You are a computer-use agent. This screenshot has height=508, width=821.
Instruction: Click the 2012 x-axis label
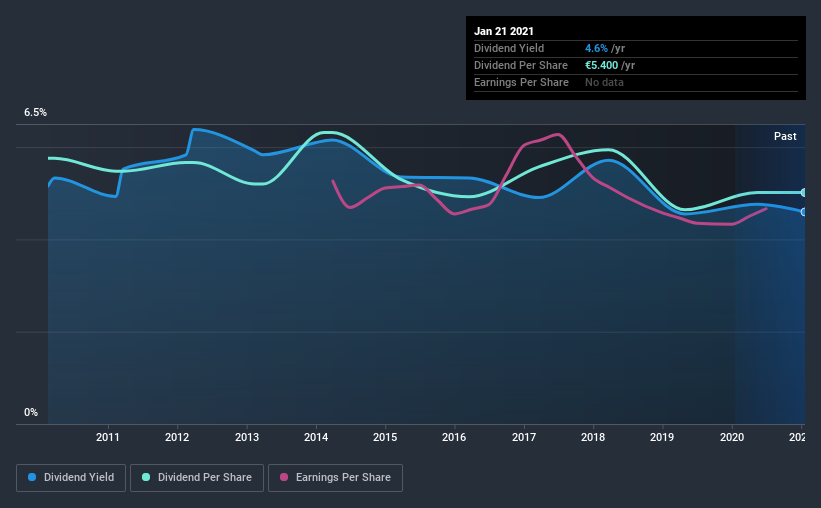point(177,437)
